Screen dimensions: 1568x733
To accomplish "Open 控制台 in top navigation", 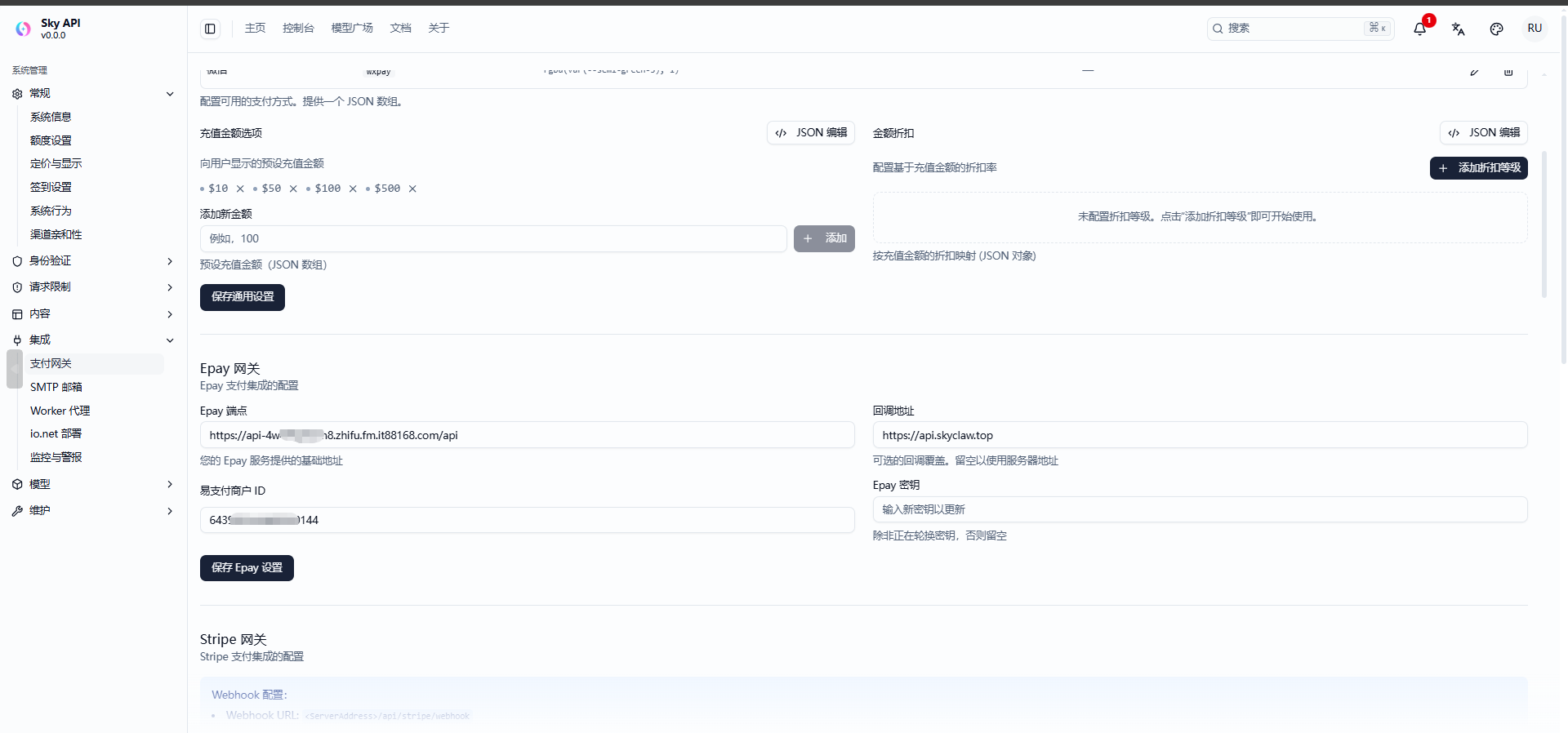I will coord(298,29).
